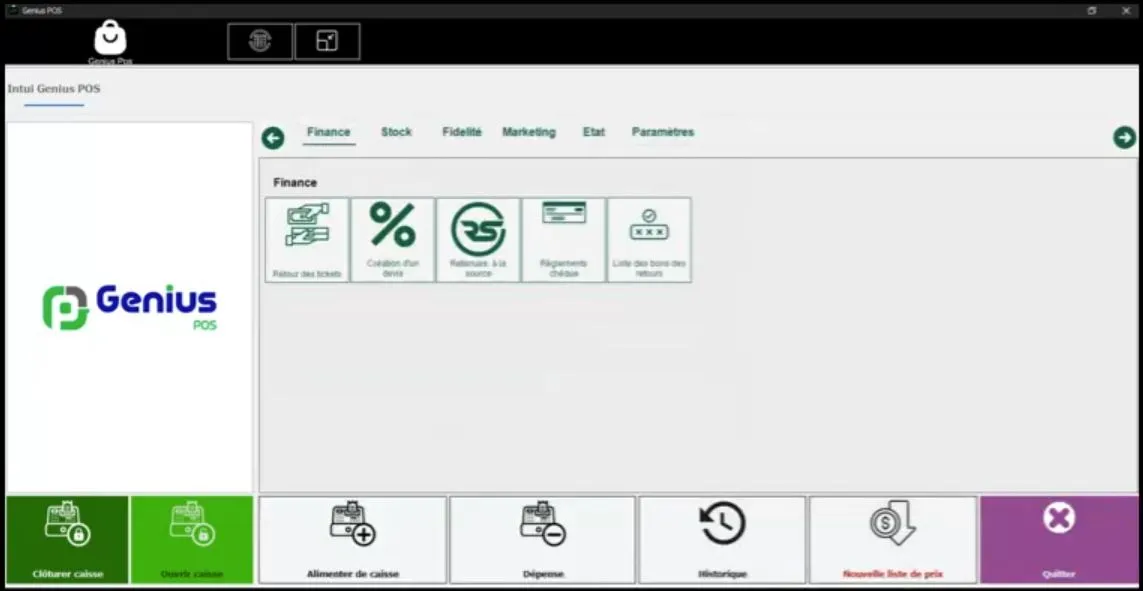This screenshot has width=1143, height=591.
Task: Open the RS source tile
Action: pos(478,240)
